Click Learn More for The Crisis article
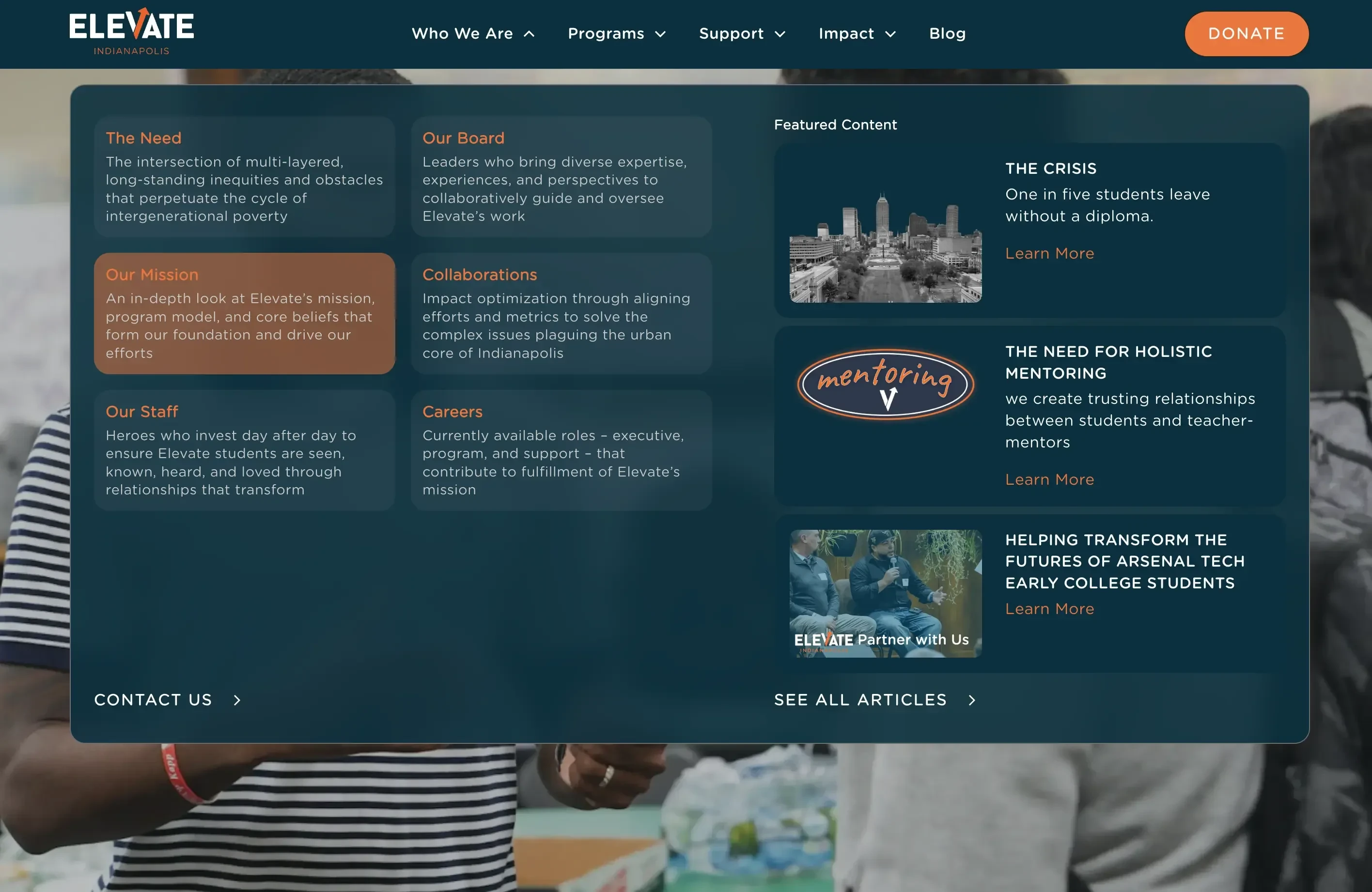This screenshot has width=1372, height=892. click(x=1049, y=253)
